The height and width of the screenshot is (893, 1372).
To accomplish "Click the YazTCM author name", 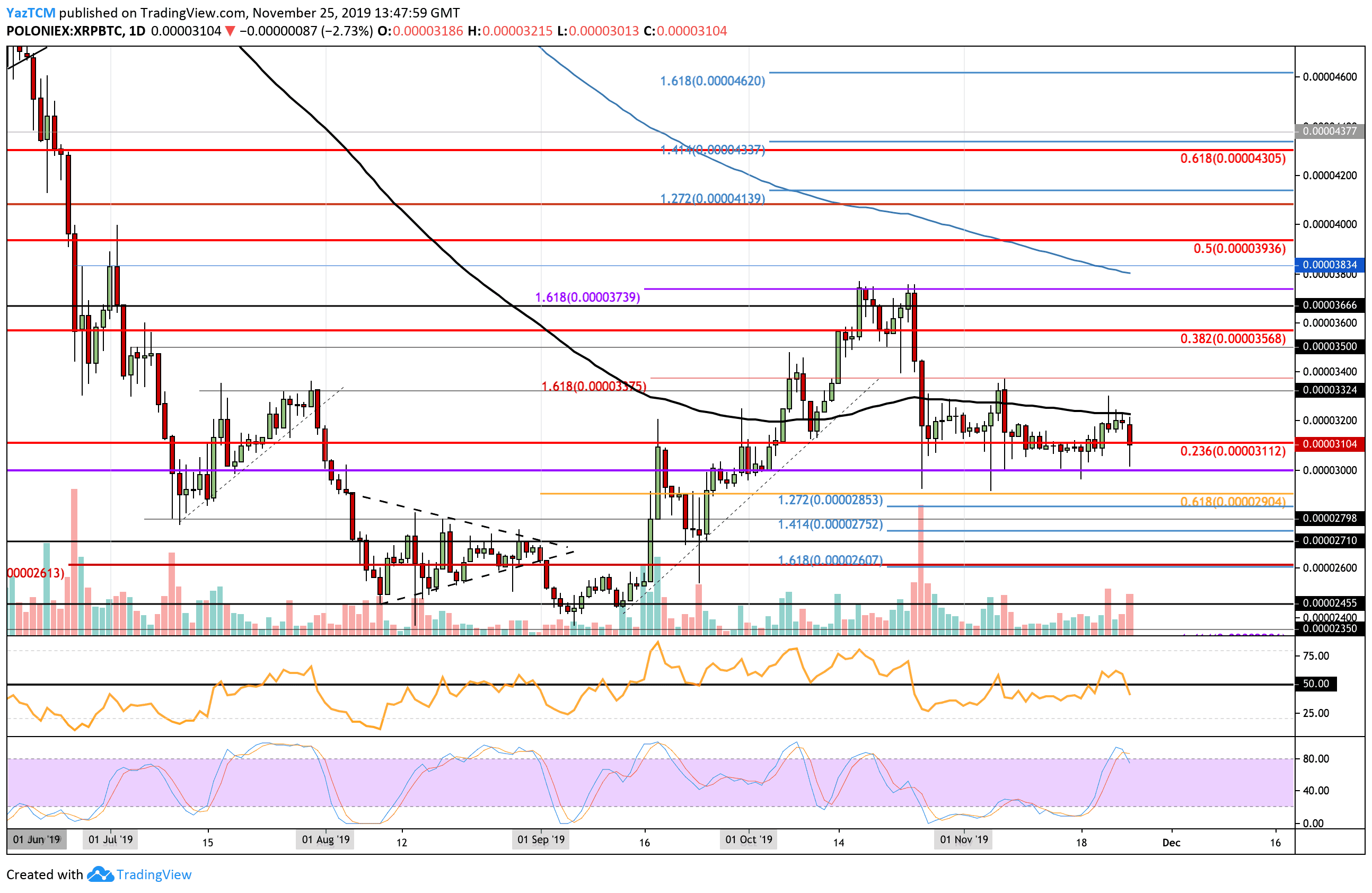I will tap(31, 13).
